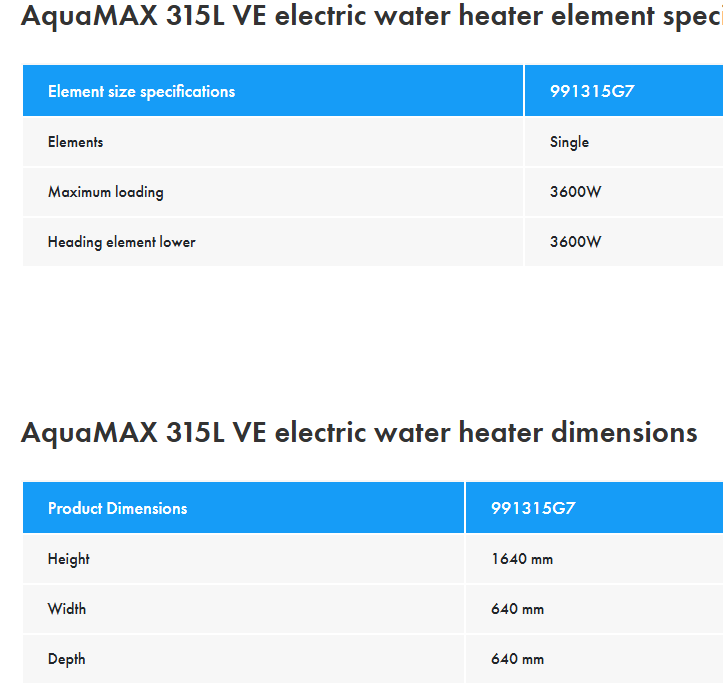
Task: Select the 'Depth' row label
Action: 66,659
